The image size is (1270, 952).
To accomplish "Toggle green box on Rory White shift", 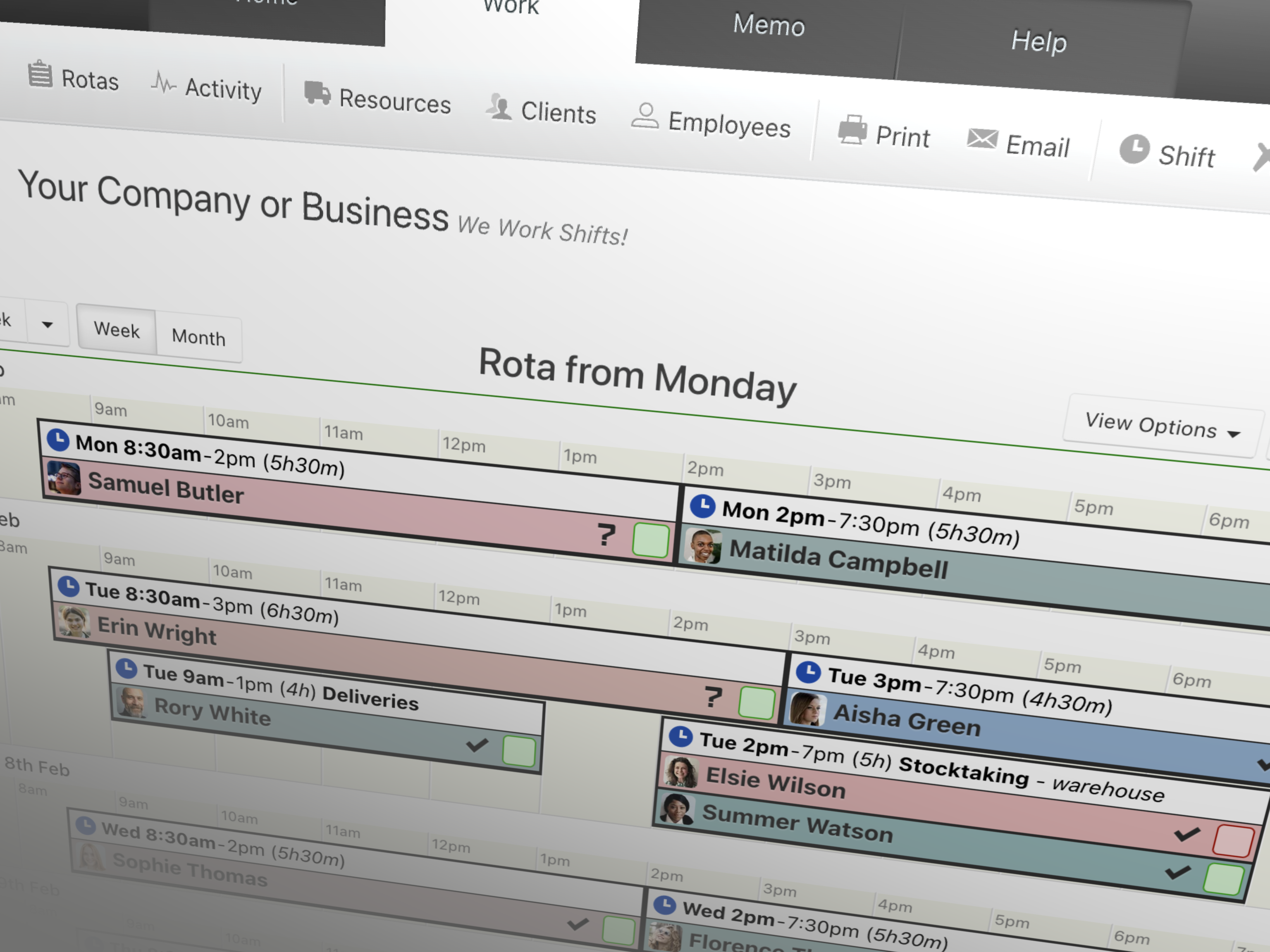I will point(519,751).
